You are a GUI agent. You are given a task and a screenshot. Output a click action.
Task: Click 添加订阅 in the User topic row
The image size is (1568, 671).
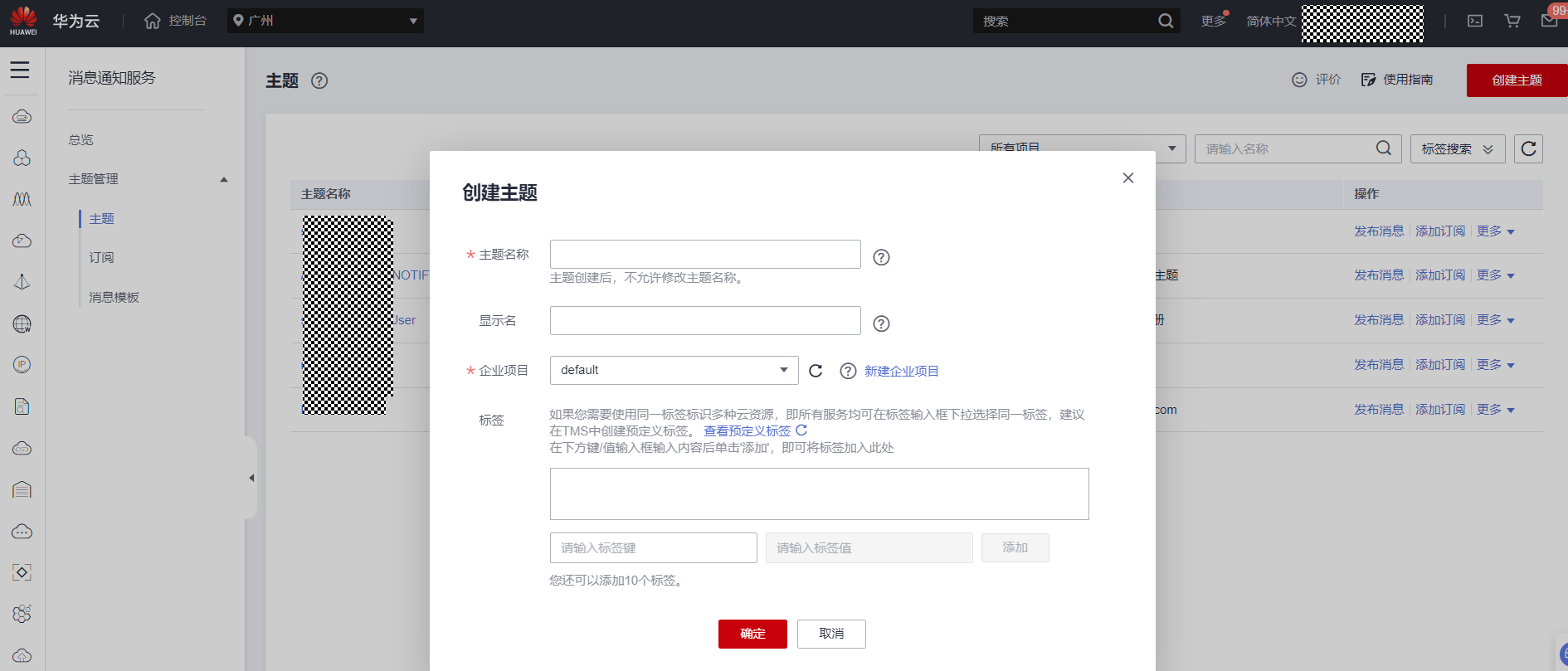coord(1440,320)
